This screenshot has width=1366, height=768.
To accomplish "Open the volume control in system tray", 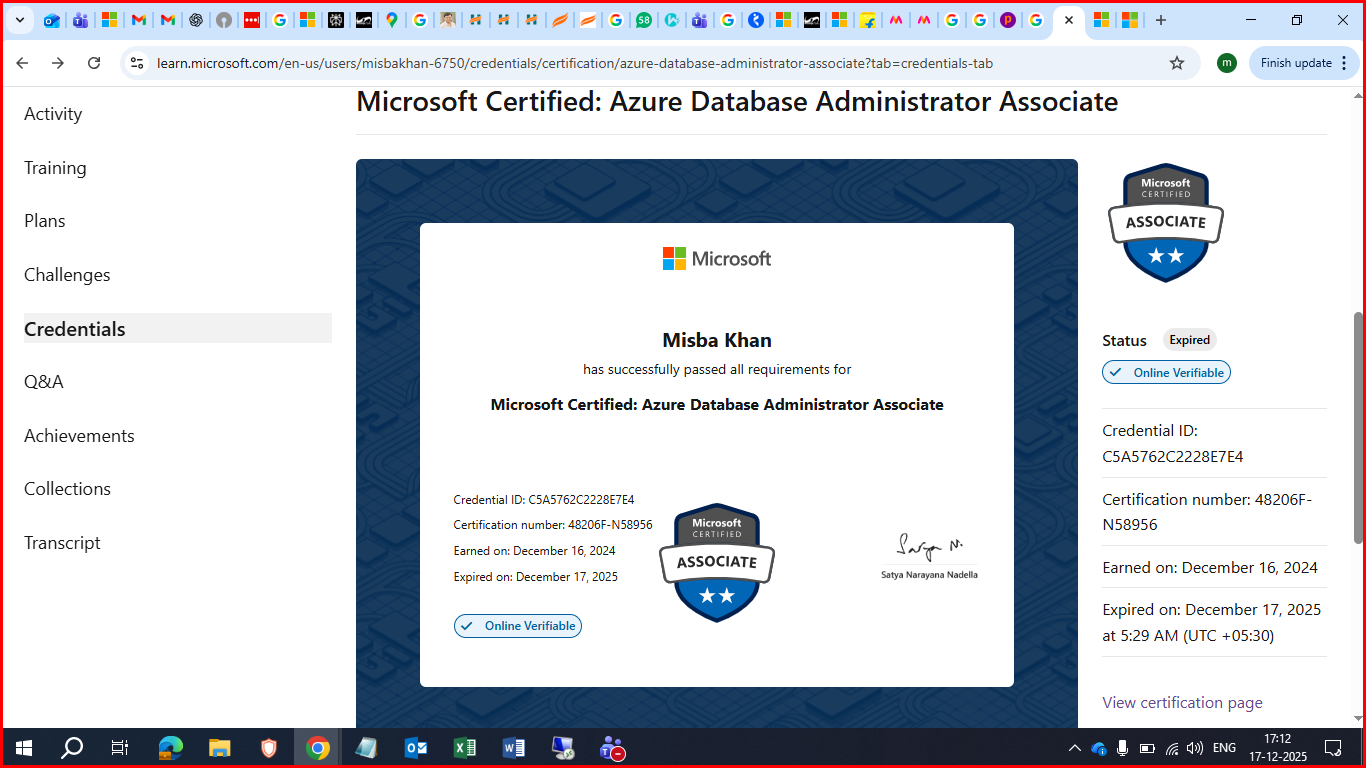I will [x=1194, y=748].
